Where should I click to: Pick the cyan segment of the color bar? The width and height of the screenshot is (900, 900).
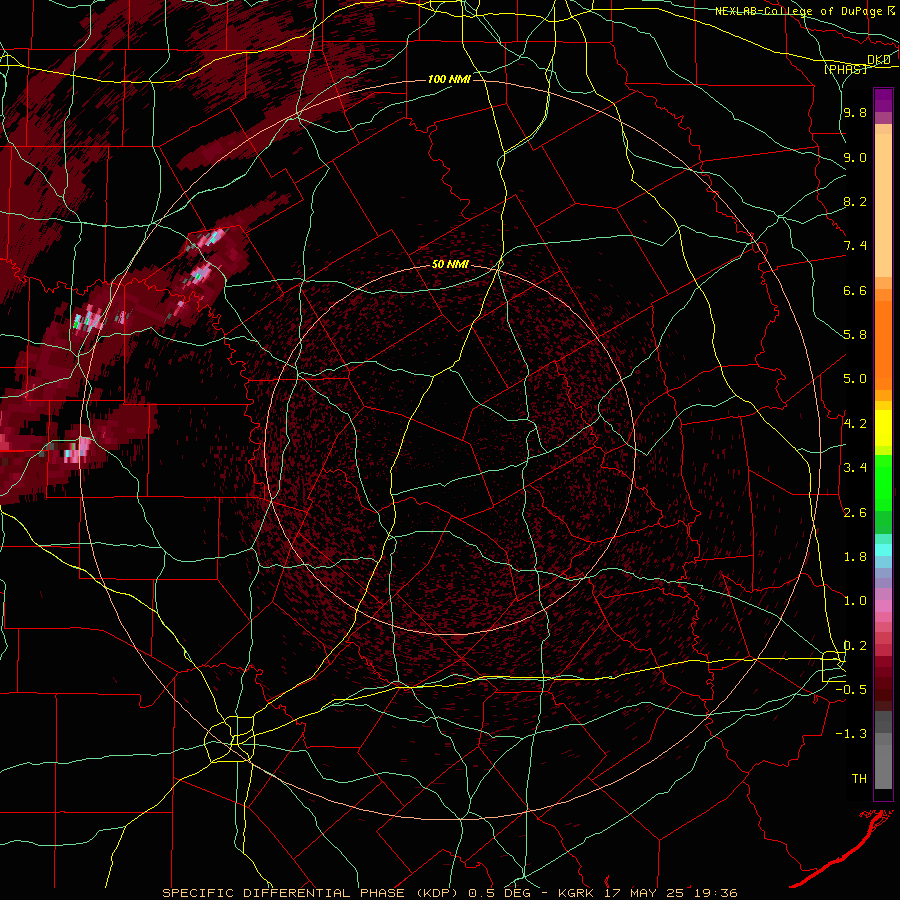click(883, 550)
